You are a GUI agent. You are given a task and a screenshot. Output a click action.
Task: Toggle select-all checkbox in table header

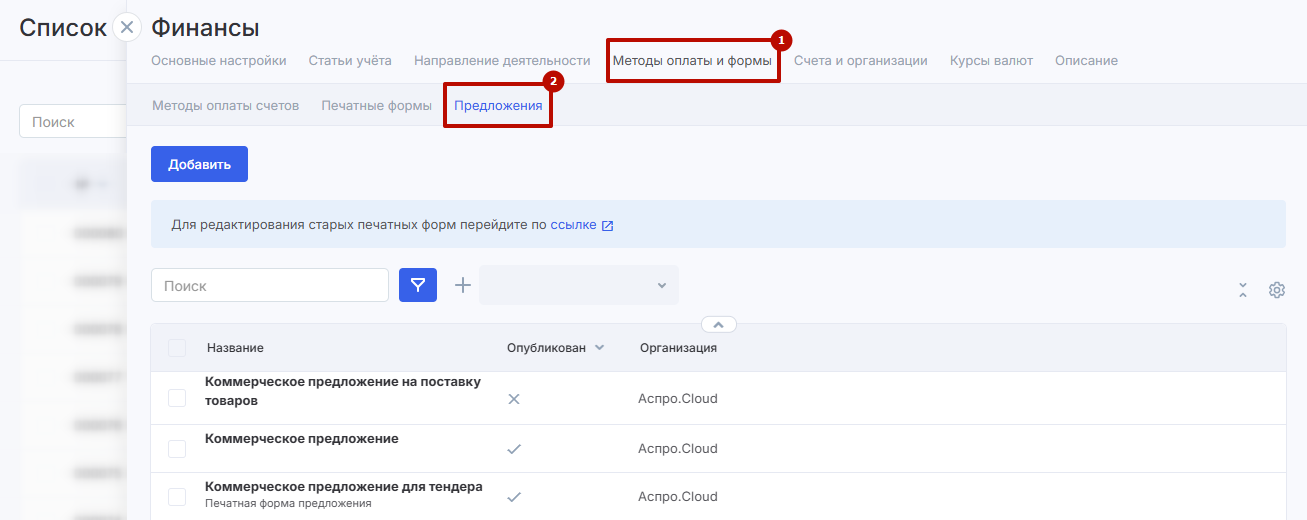(x=177, y=348)
